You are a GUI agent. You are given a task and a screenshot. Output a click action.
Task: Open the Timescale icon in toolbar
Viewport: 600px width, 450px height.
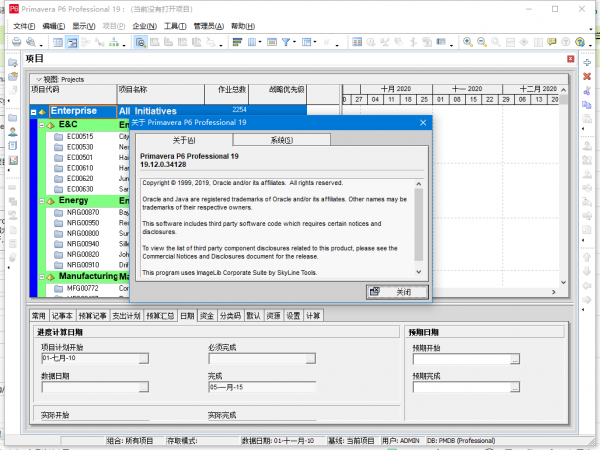272,42
